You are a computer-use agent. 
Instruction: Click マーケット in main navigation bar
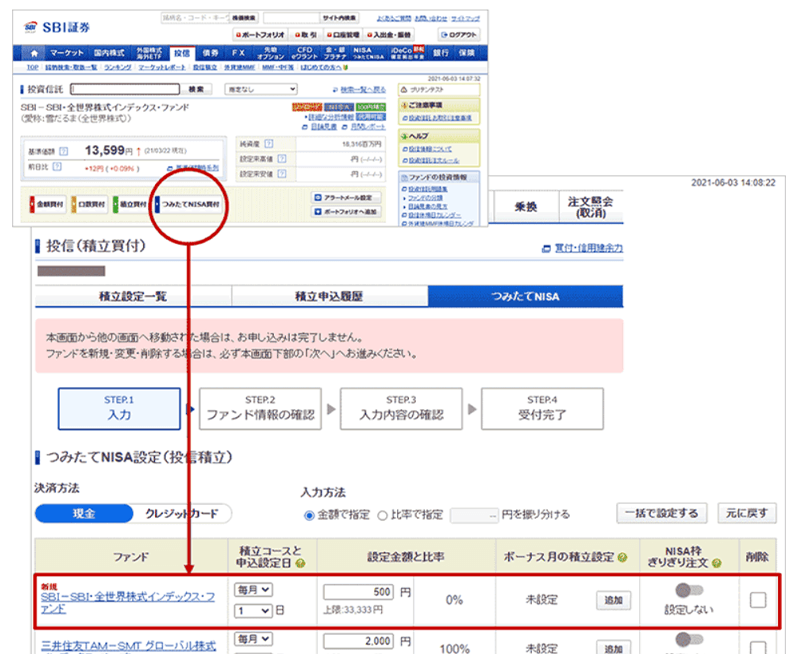(x=66, y=53)
